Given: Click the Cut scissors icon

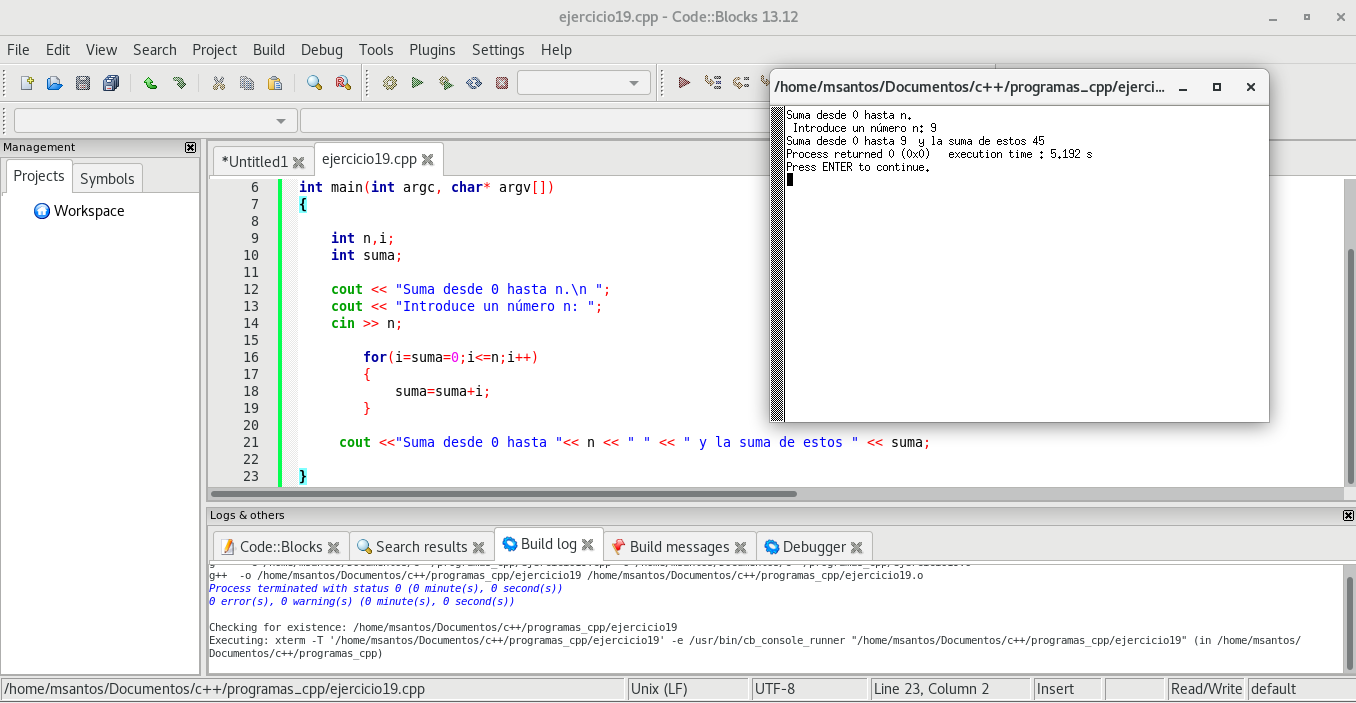Looking at the screenshot, I should point(218,83).
